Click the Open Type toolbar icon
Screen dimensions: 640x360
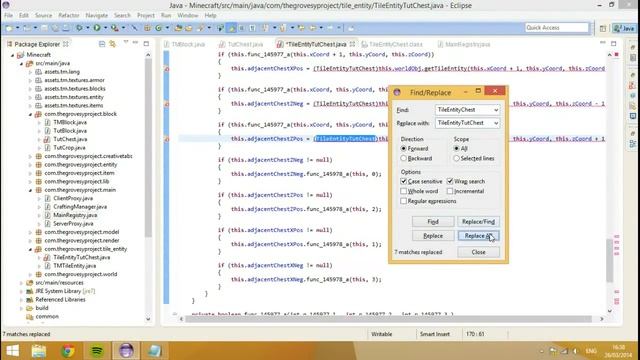[x=178, y=28]
